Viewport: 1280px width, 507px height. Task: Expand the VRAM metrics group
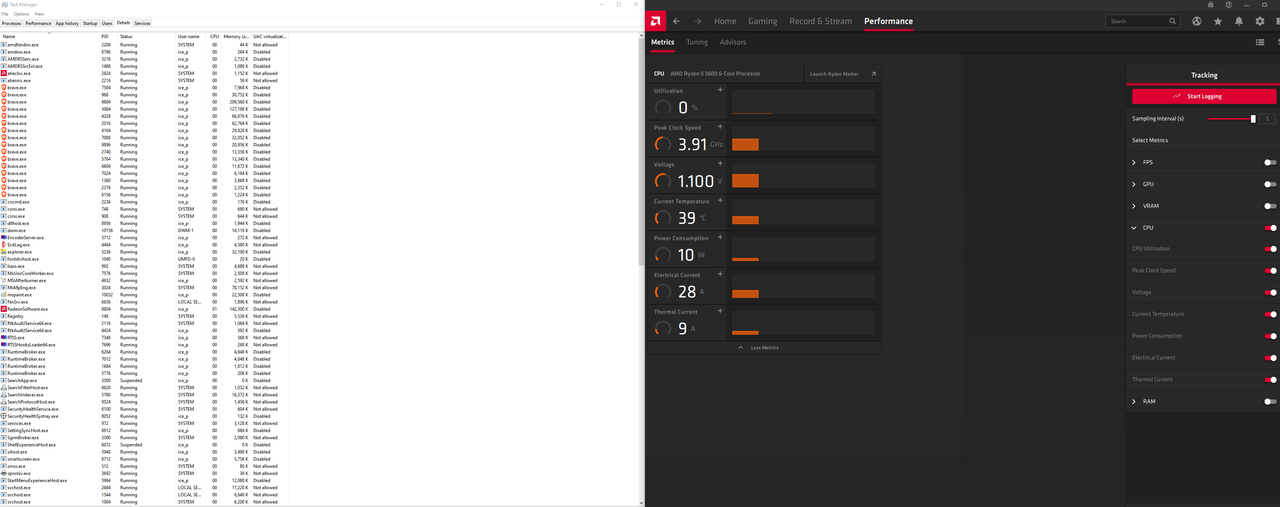(1134, 206)
